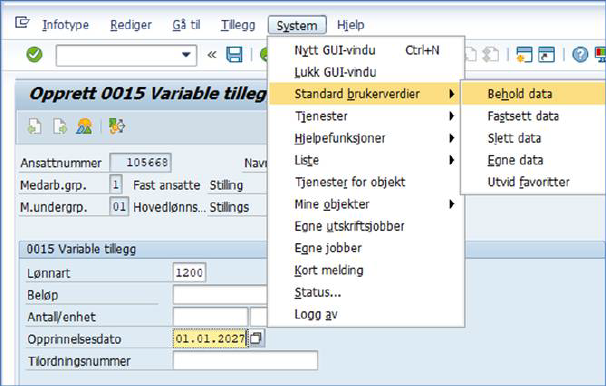Click the greyed-out last page icon
Viewport: 606px width, 386px height.
coord(491,54)
